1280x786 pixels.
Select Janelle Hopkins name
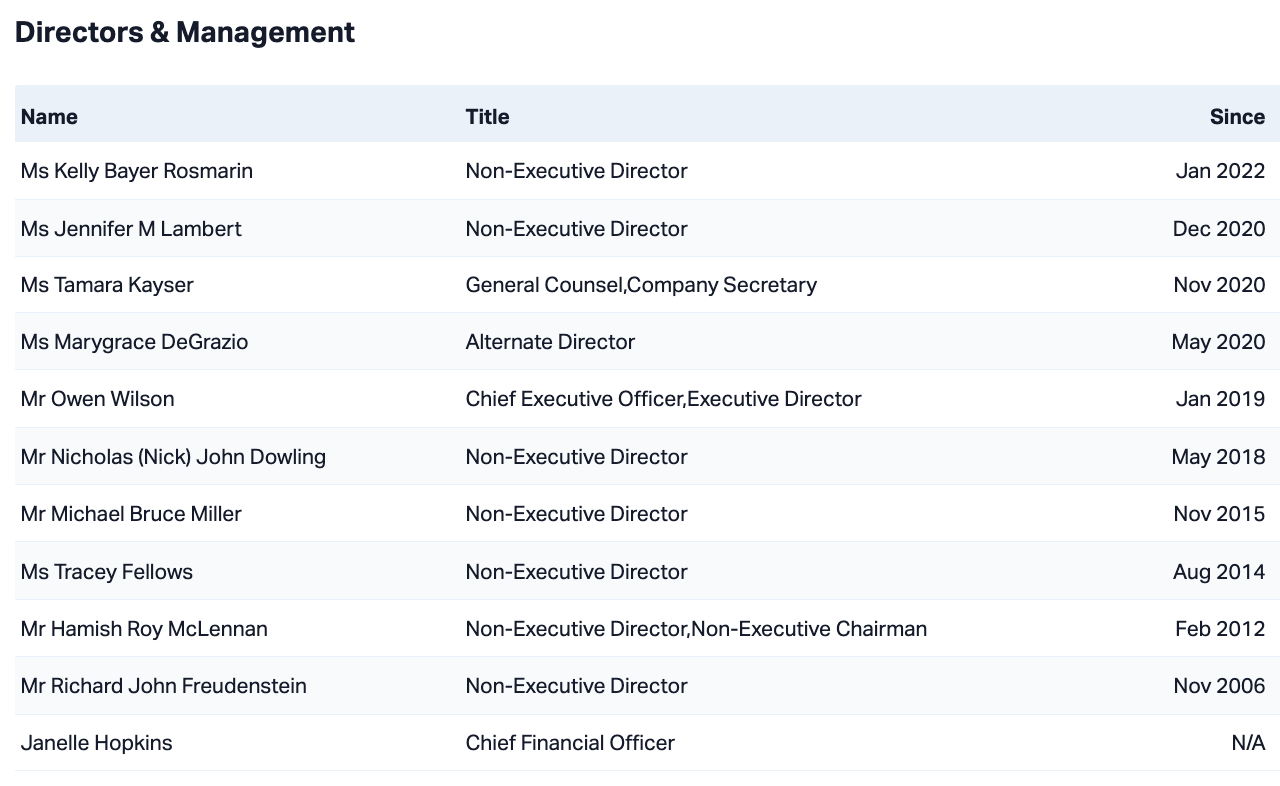coord(96,743)
